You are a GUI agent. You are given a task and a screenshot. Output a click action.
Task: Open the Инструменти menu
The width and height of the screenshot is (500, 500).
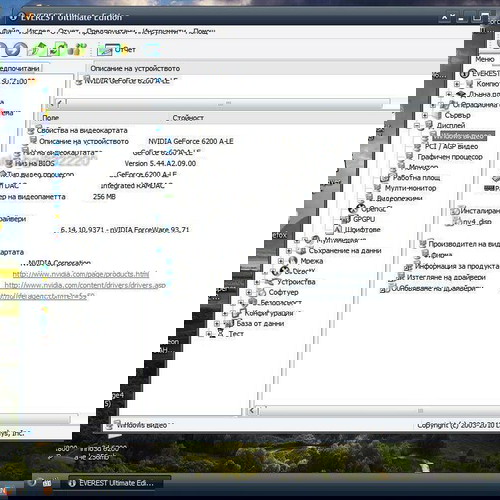164,32
